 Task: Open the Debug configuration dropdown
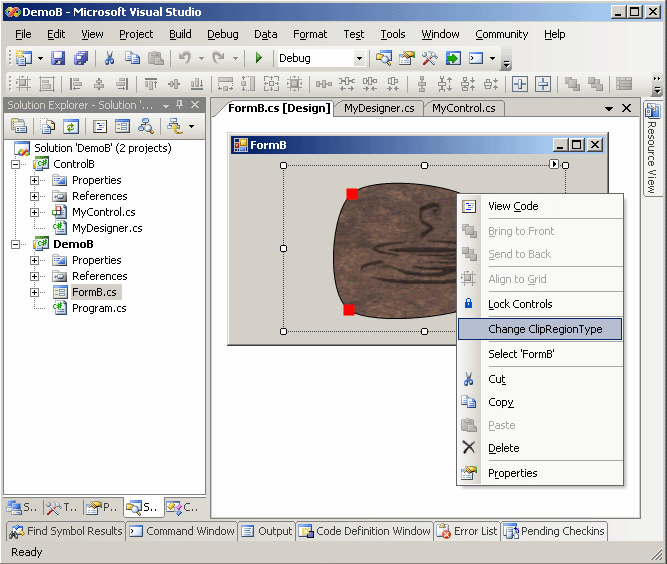tap(359, 58)
